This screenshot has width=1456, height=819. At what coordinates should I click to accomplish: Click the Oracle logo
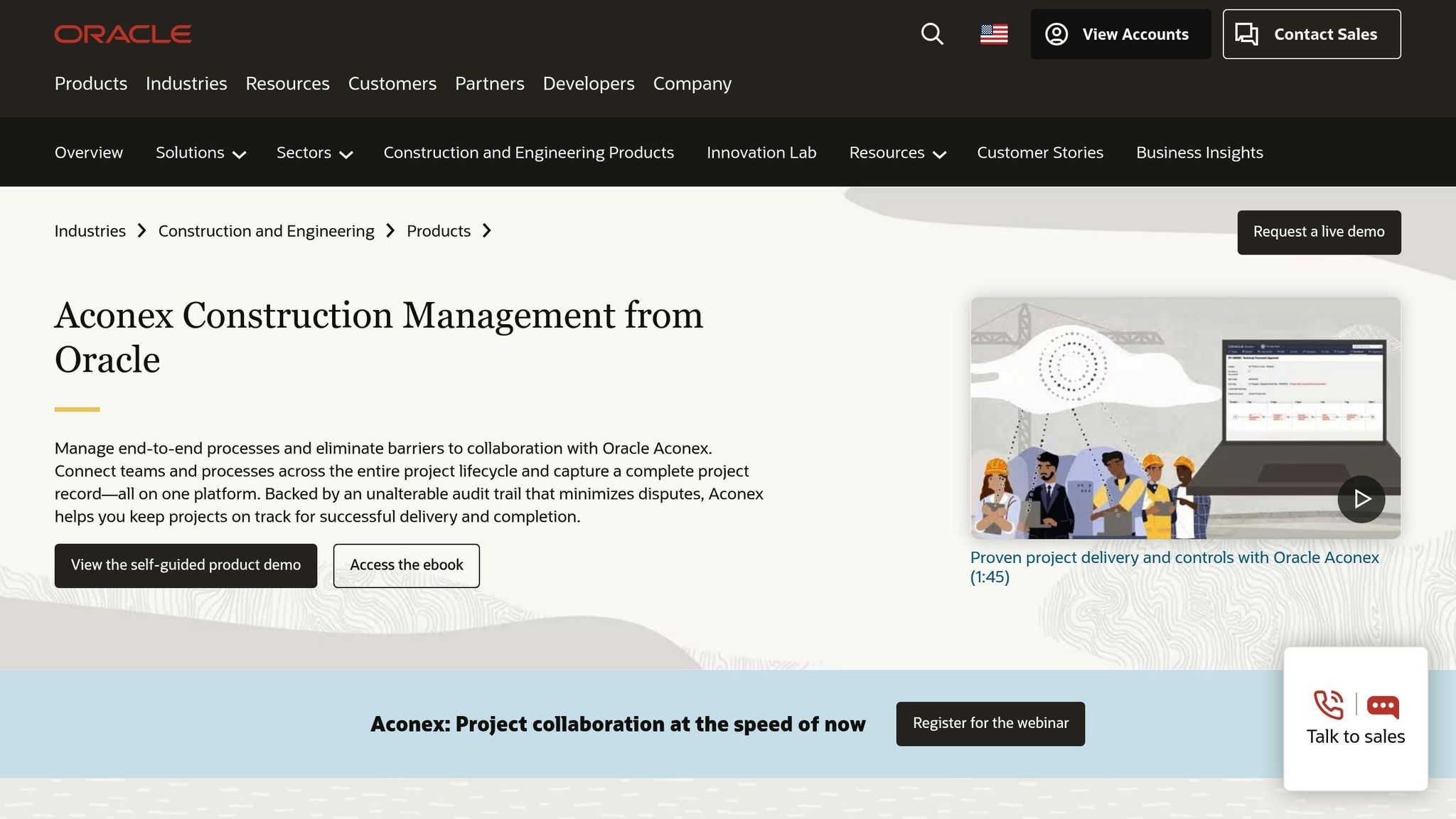(123, 34)
